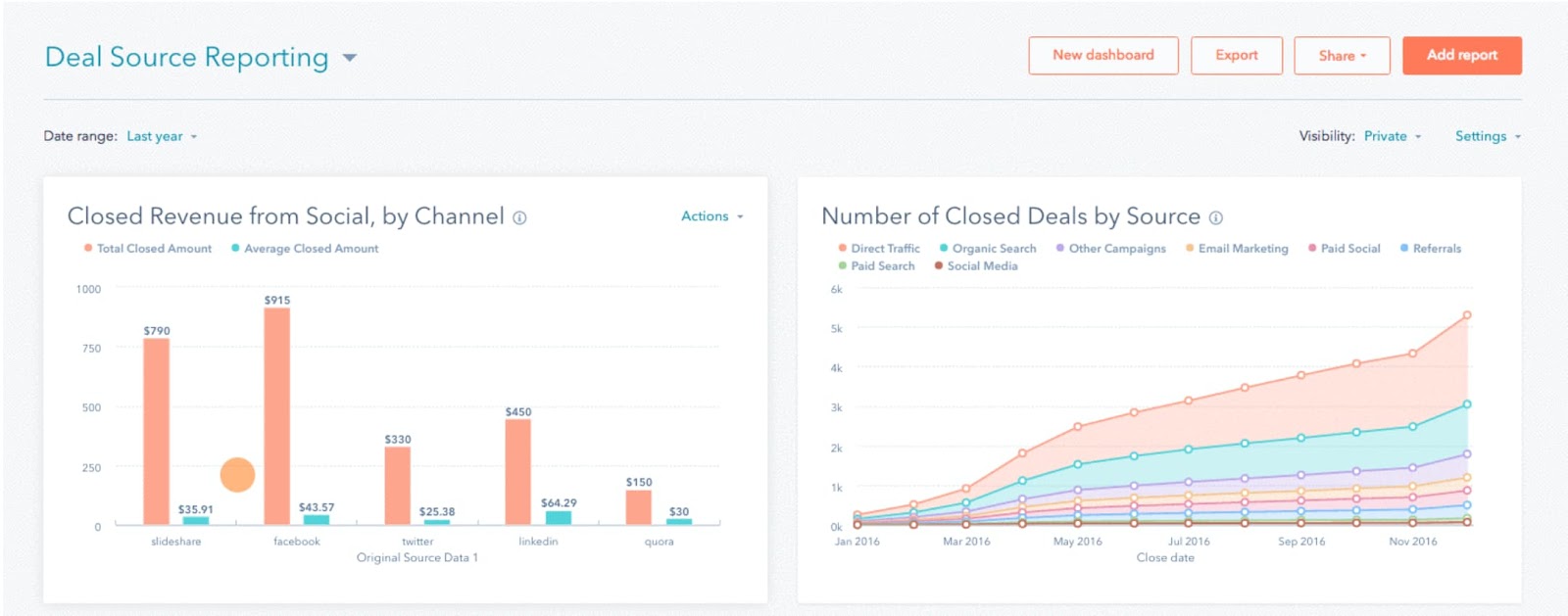The width and height of the screenshot is (1568, 616).
Task: Click the New dashboard button
Action: point(1102,56)
